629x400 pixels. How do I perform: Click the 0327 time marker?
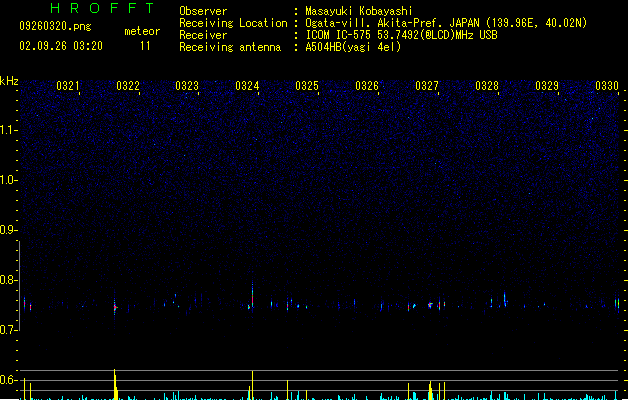(x=427, y=86)
